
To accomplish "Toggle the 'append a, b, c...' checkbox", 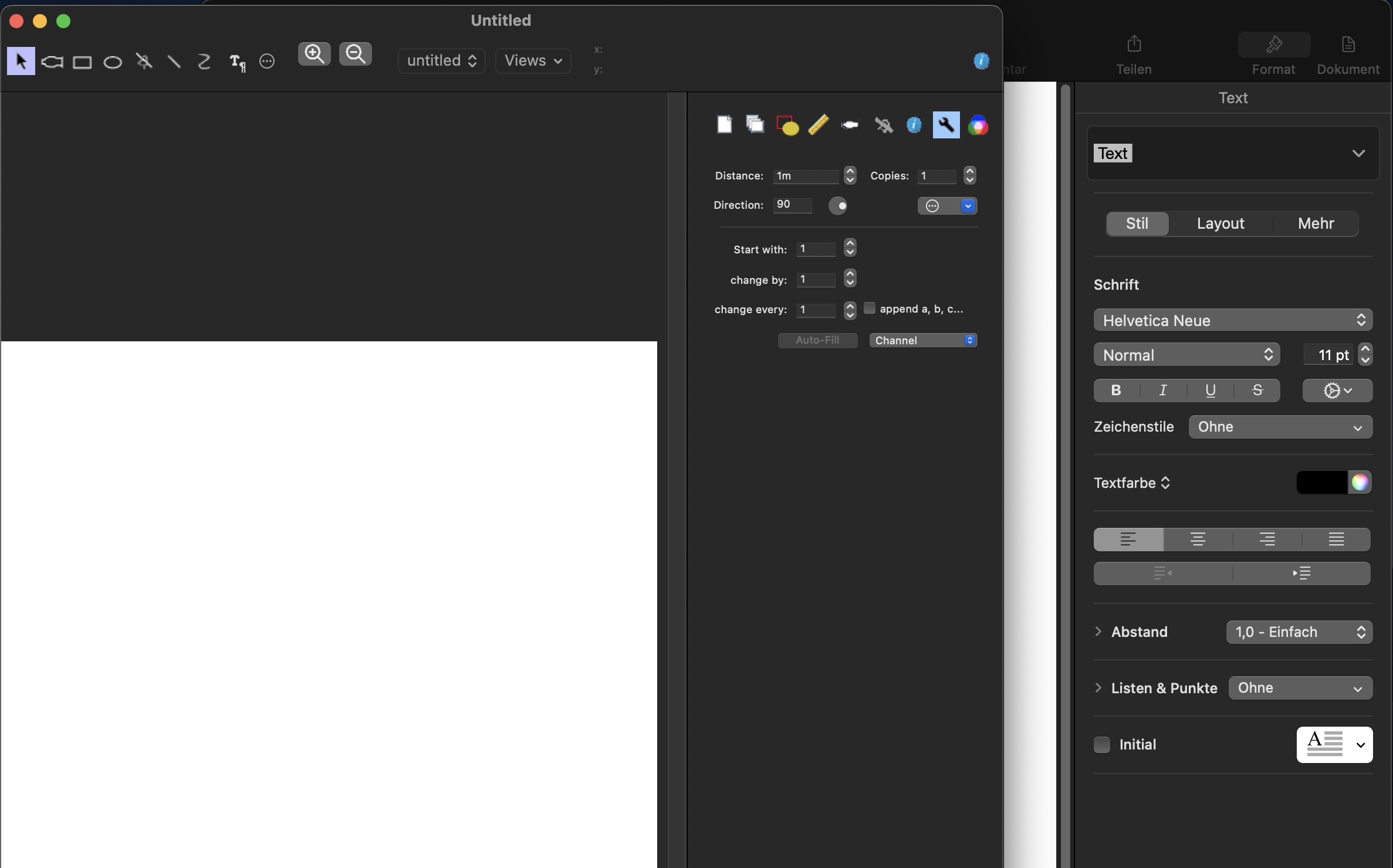I will (868, 308).
